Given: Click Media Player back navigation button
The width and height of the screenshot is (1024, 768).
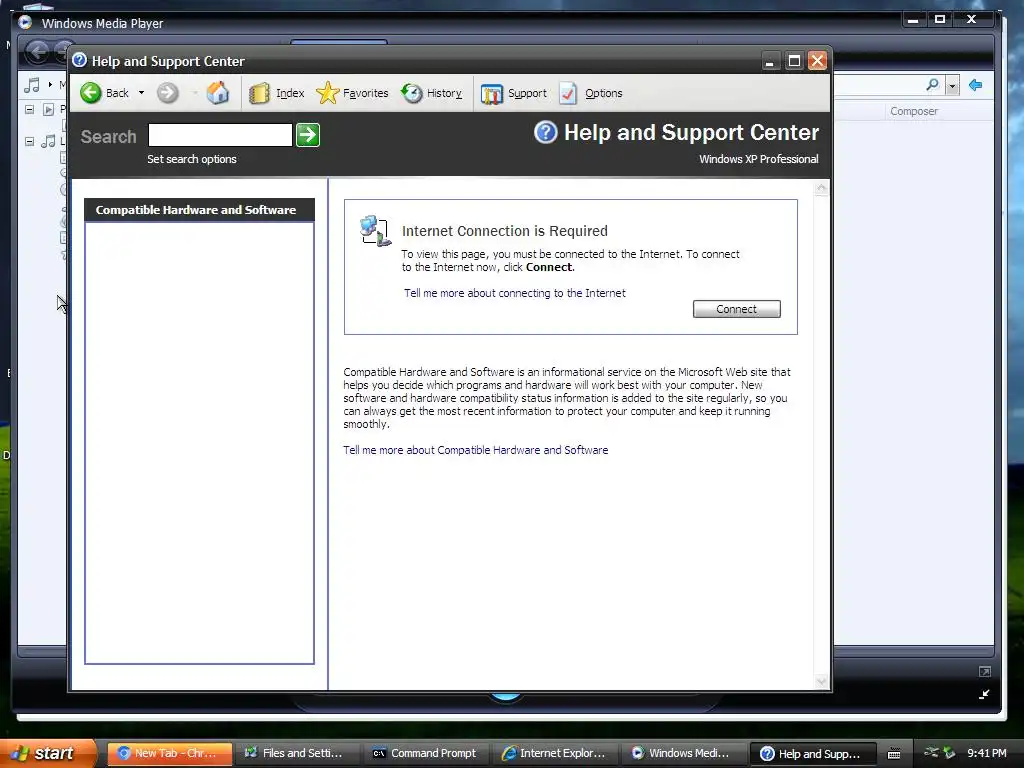Looking at the screenshot, I should pos(37,51).
